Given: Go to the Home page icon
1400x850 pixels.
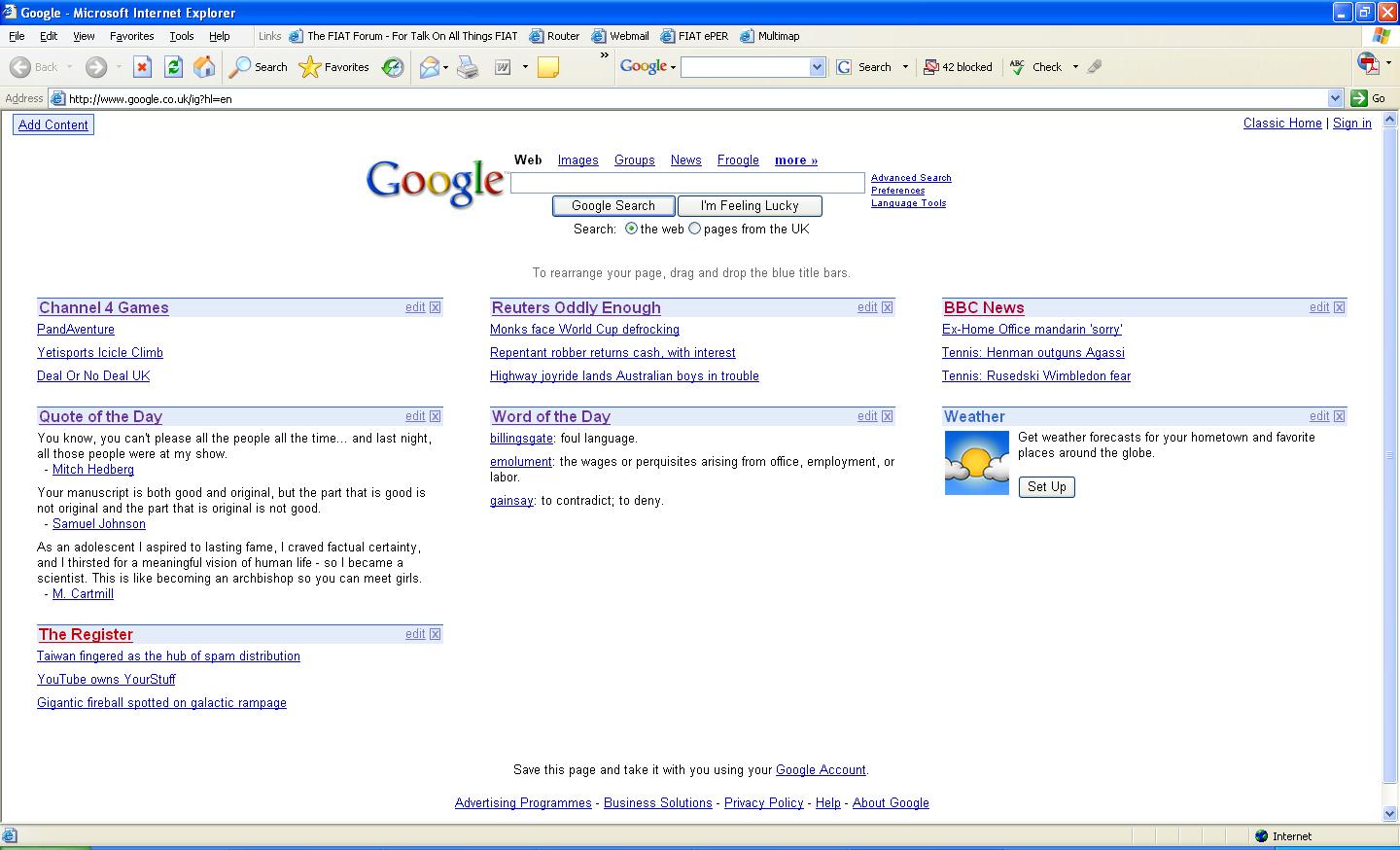Looking at the screenshot, I should click(x=204, y=67).
